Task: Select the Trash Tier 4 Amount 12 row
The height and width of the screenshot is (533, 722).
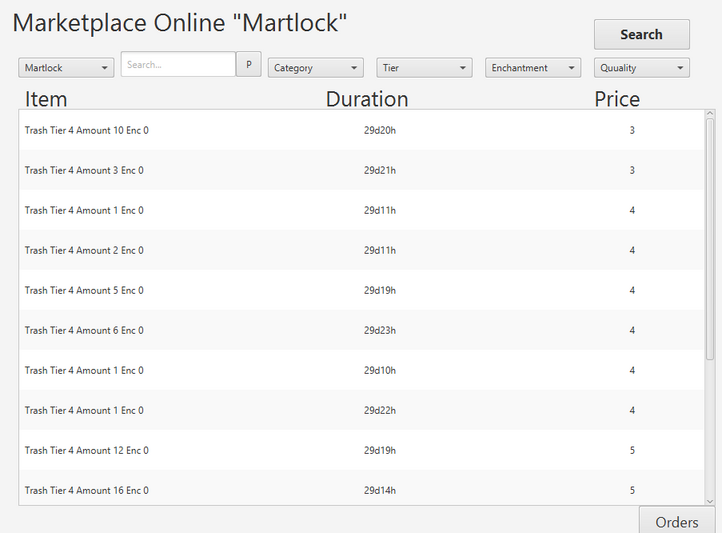Action: click(x=361, y=451)
